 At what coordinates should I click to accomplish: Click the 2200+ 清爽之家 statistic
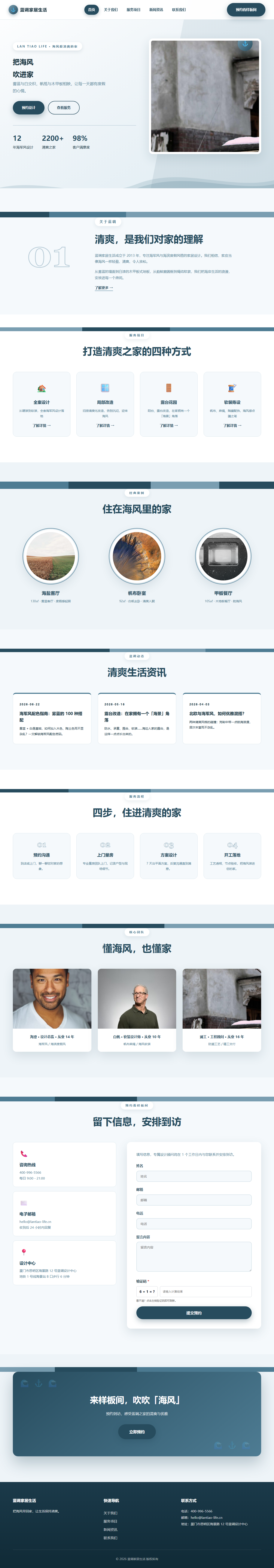[52, 142]
